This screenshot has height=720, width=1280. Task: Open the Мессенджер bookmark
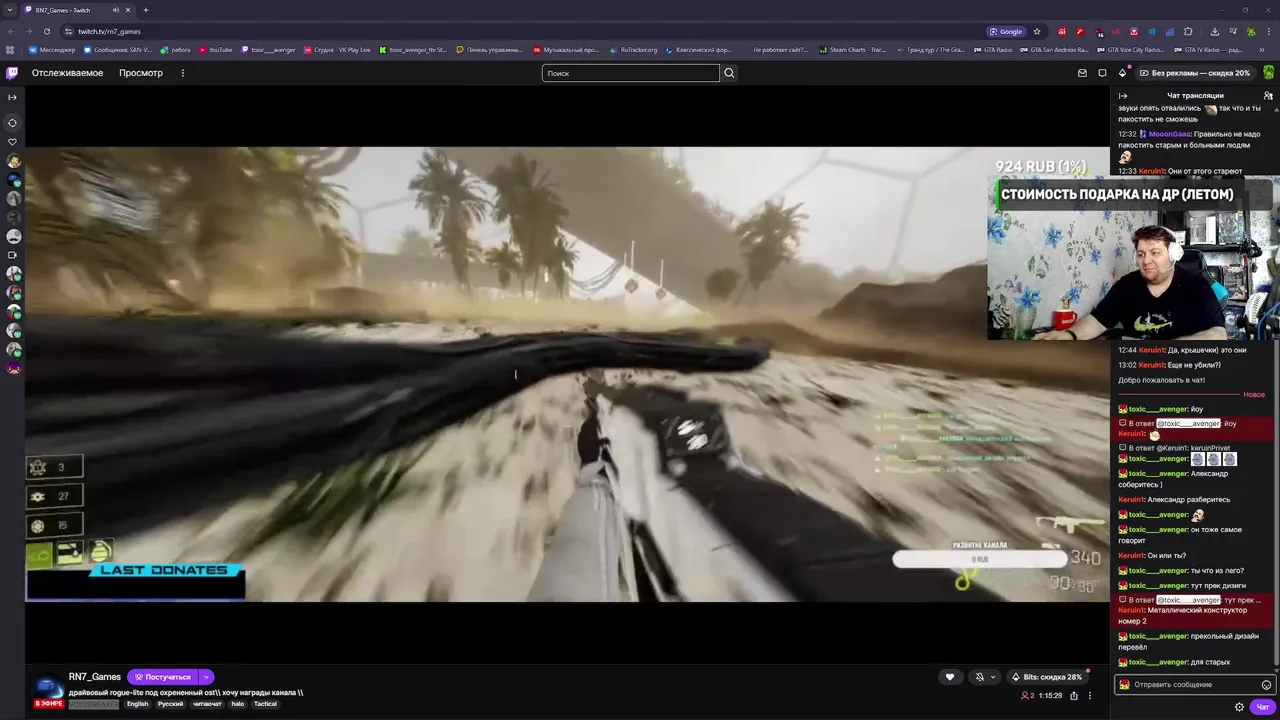point(53,49)
